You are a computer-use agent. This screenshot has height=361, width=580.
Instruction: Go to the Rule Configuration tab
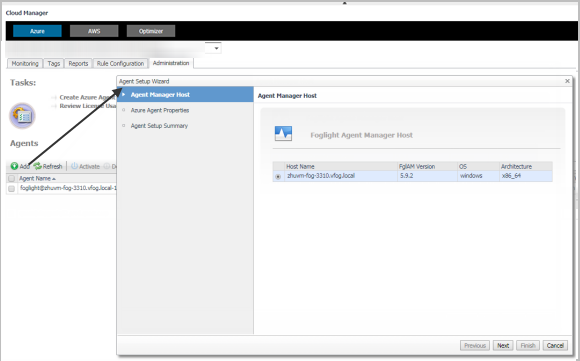[120, 64]
